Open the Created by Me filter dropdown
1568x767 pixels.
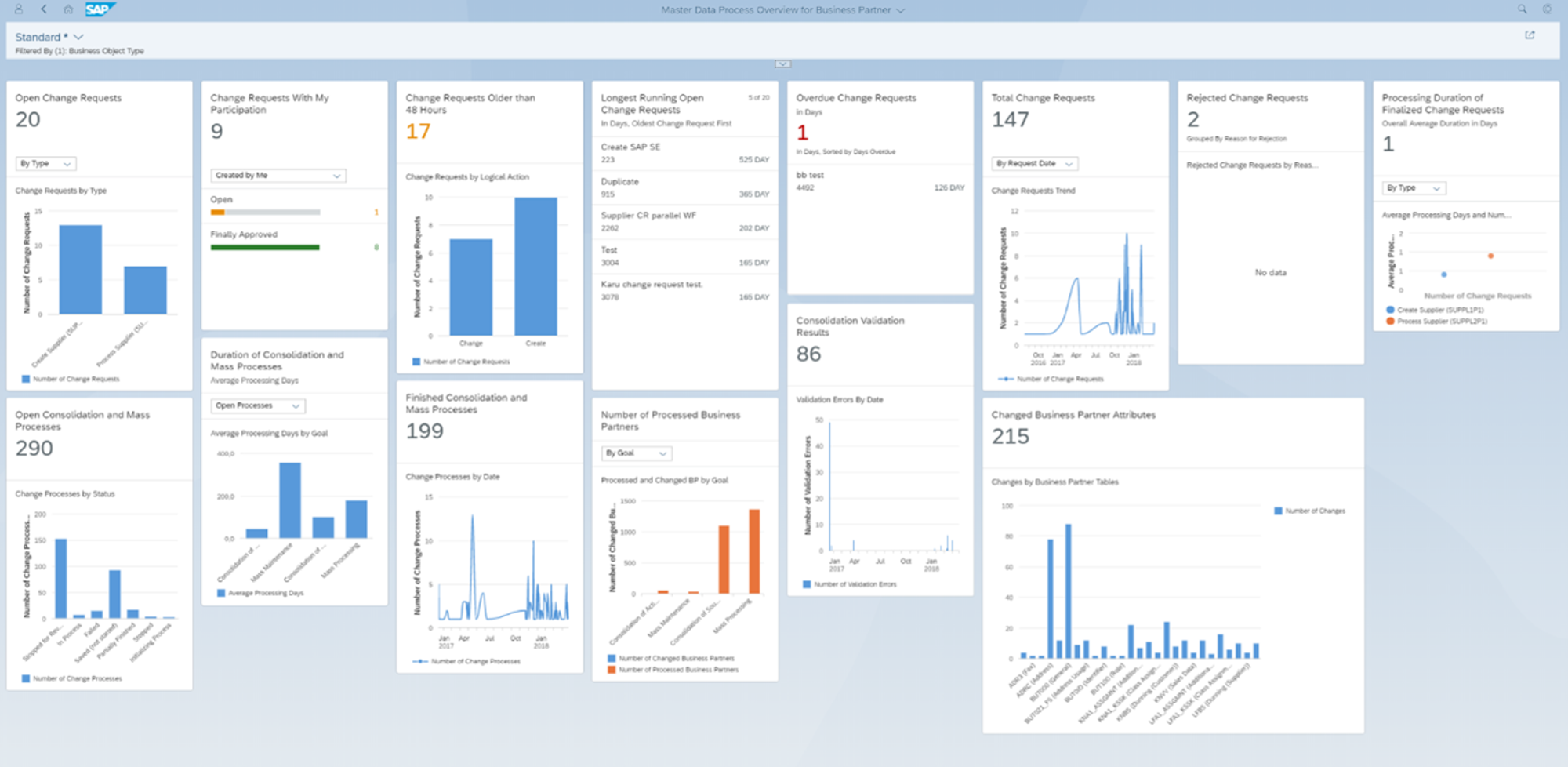pyautogui.click(x=278, y=176)
